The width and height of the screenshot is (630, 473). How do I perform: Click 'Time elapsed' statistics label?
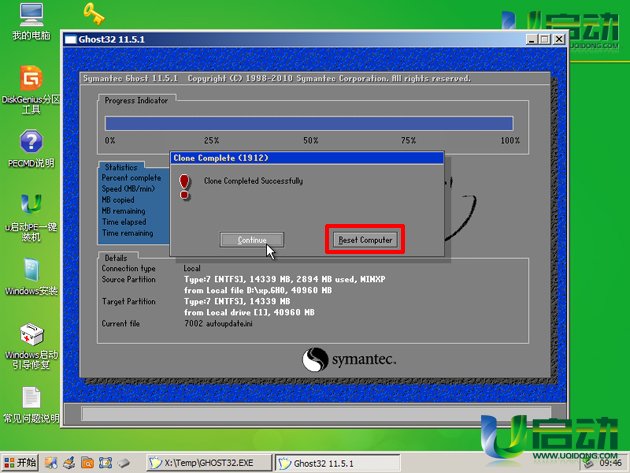(x=124, y=222)
